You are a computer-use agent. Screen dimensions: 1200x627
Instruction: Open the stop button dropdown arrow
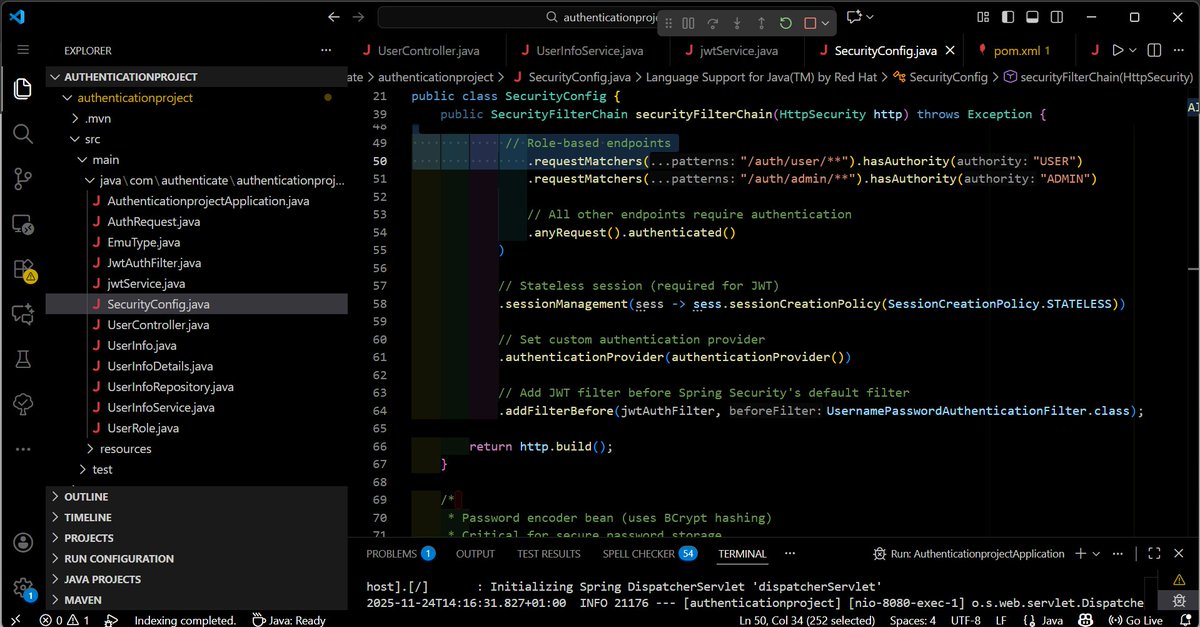(x=827, y=23)
